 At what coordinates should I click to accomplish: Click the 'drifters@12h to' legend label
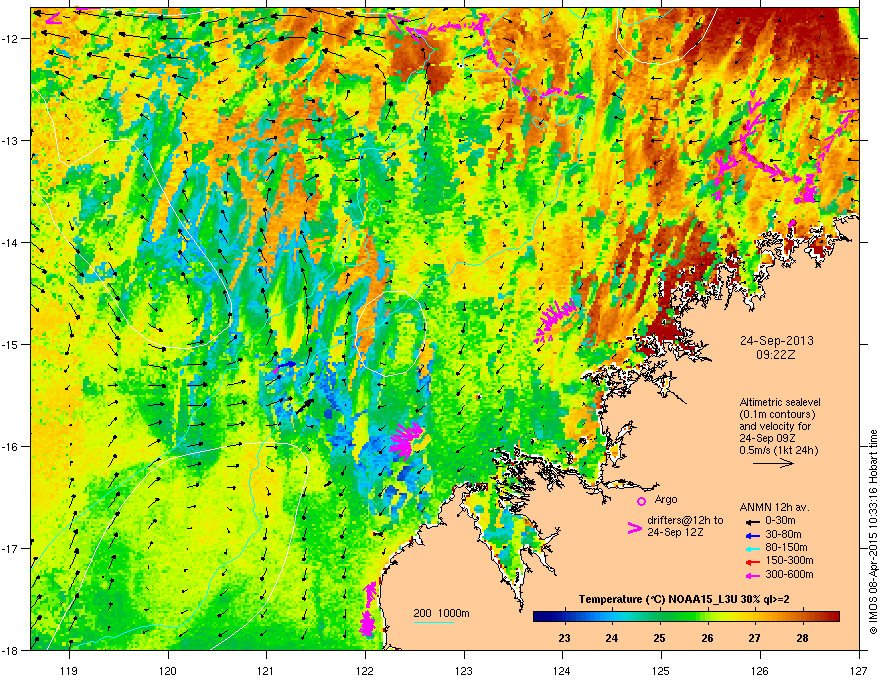pos(685,520)
